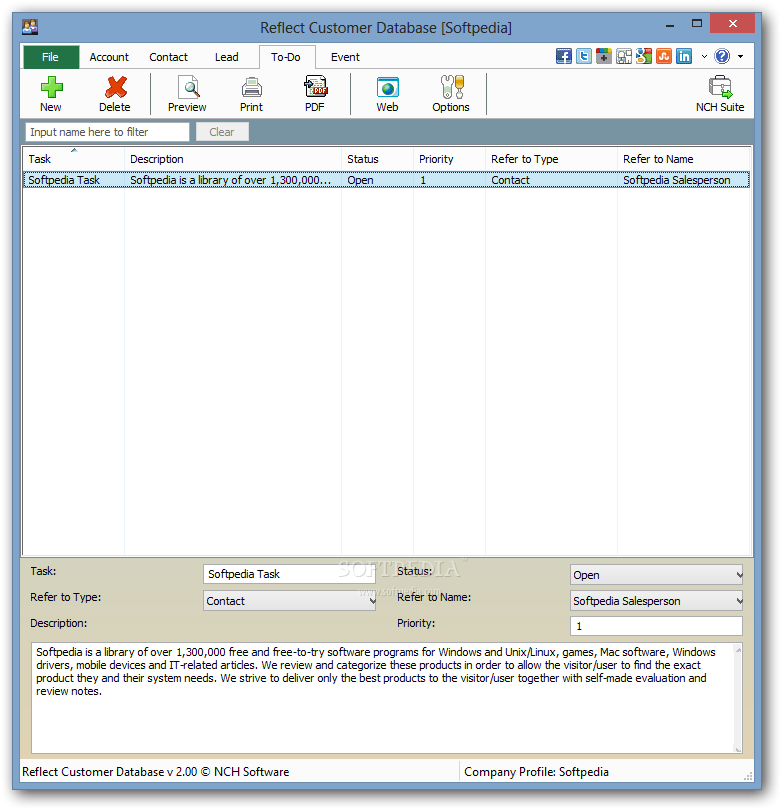The width and height of the screenshot is (782, 810).
Task: Close the Reflect Customer Database window
Action: [x=732, y=23]
